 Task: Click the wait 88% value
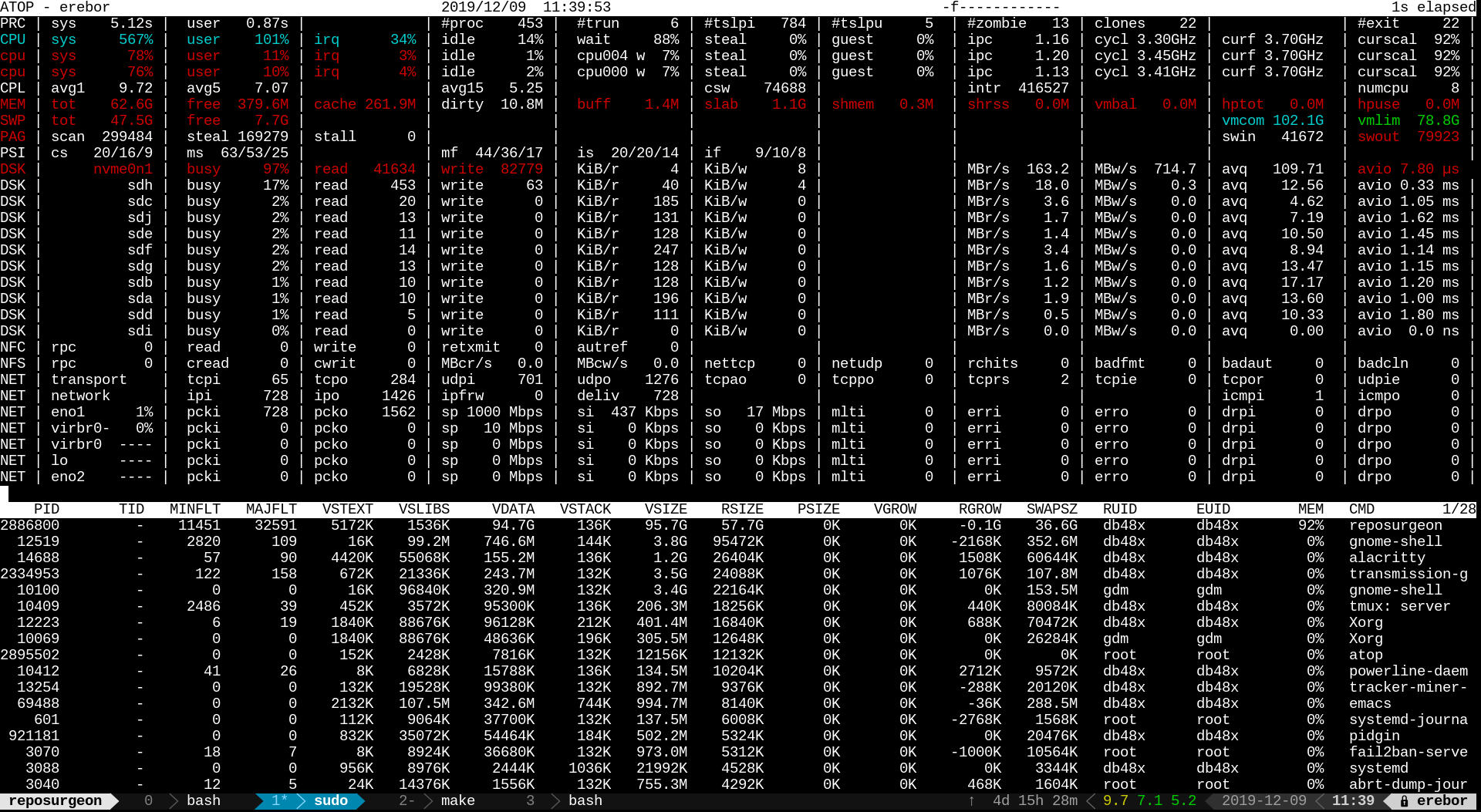628,40
